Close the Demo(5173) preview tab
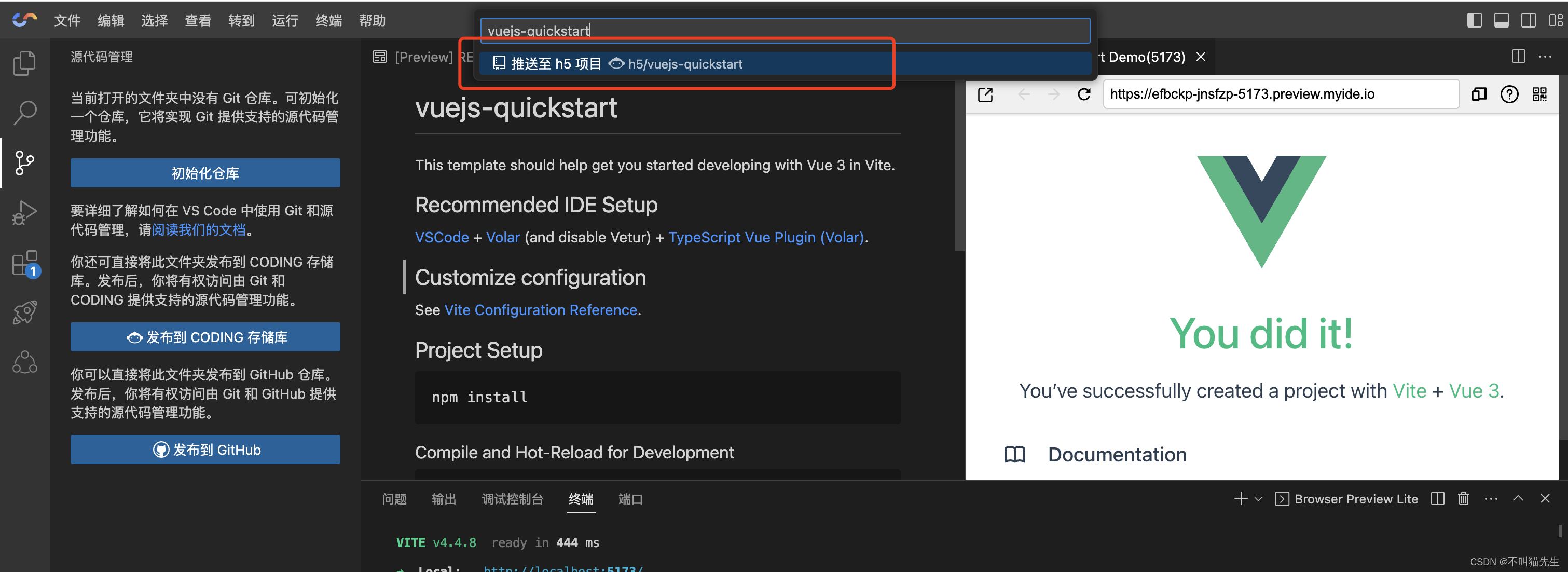Viewport: 1568px width, 572px height. coord(1200,57)
